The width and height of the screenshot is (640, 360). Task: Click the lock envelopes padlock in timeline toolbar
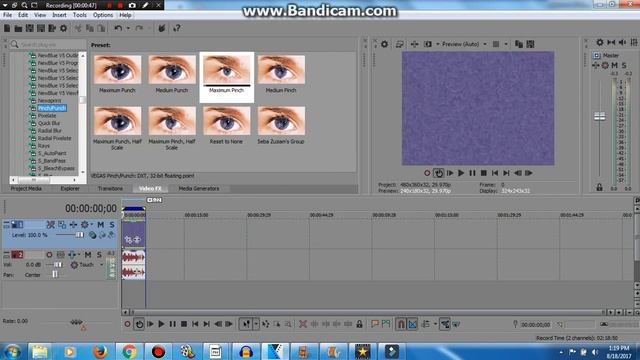(359, 324)
